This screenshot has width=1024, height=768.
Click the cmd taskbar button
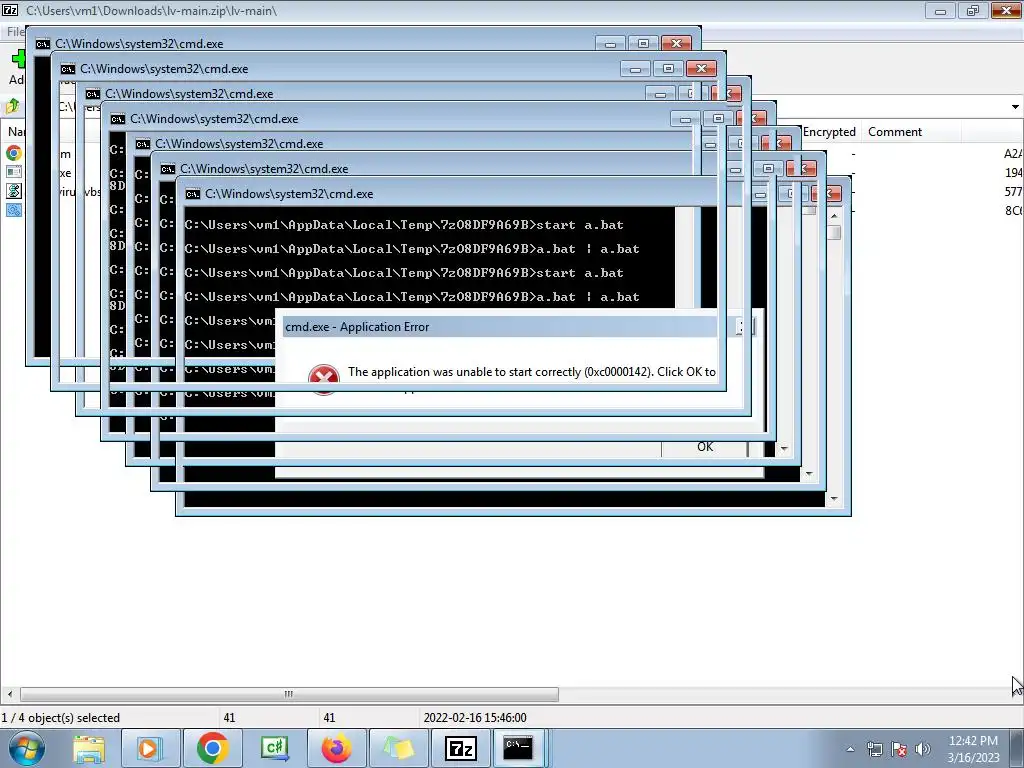coord(519,748)
